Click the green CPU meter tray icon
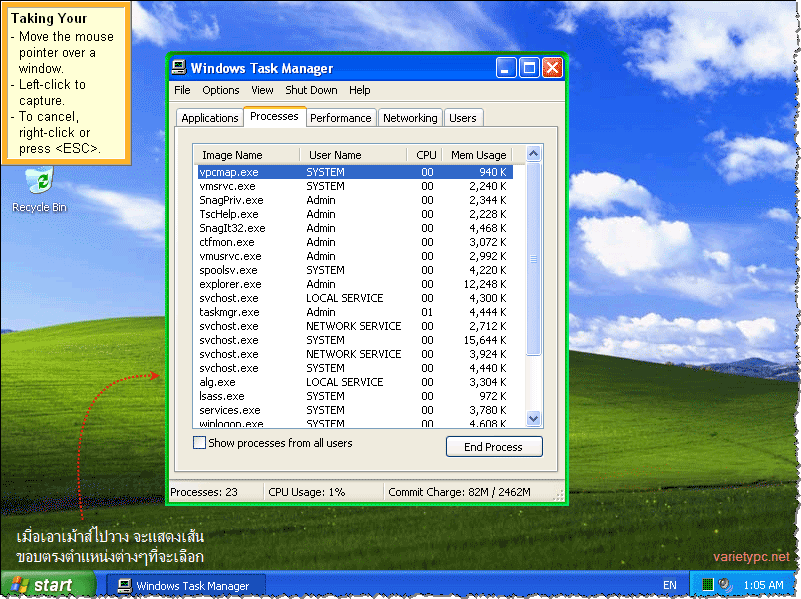Viewport: 801px width, 599px height. (x=708, y=585)
